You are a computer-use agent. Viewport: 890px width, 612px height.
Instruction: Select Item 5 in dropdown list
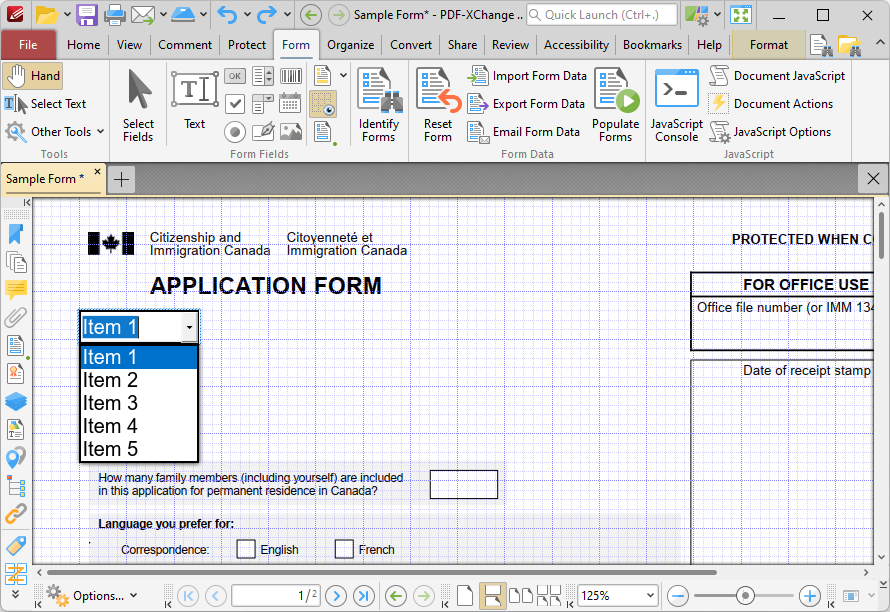(x=139, y=449)
